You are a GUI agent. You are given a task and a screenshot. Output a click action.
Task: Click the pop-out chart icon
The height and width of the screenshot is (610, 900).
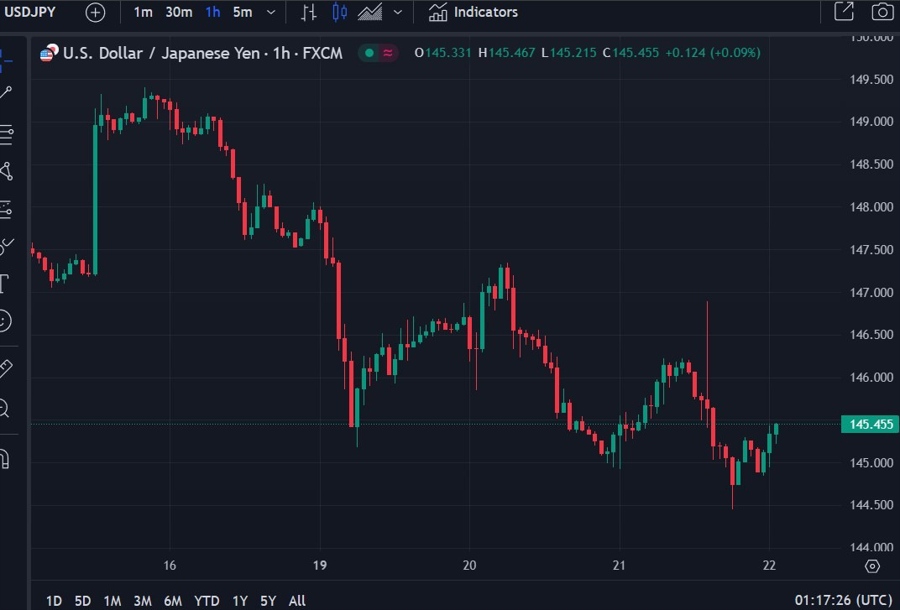(x=844, y=11)
